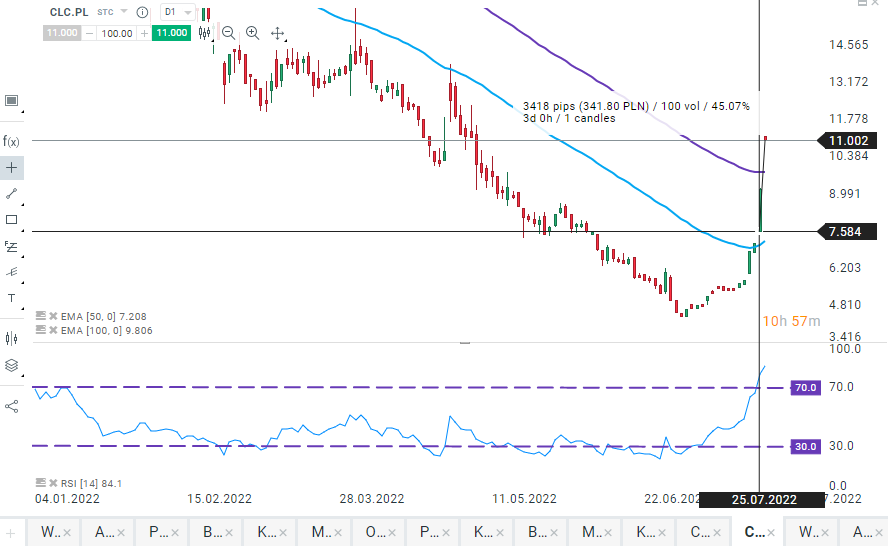Open the layers objects list icon
888x546 pixels.
pyautogui.click(x=11, y=365)
